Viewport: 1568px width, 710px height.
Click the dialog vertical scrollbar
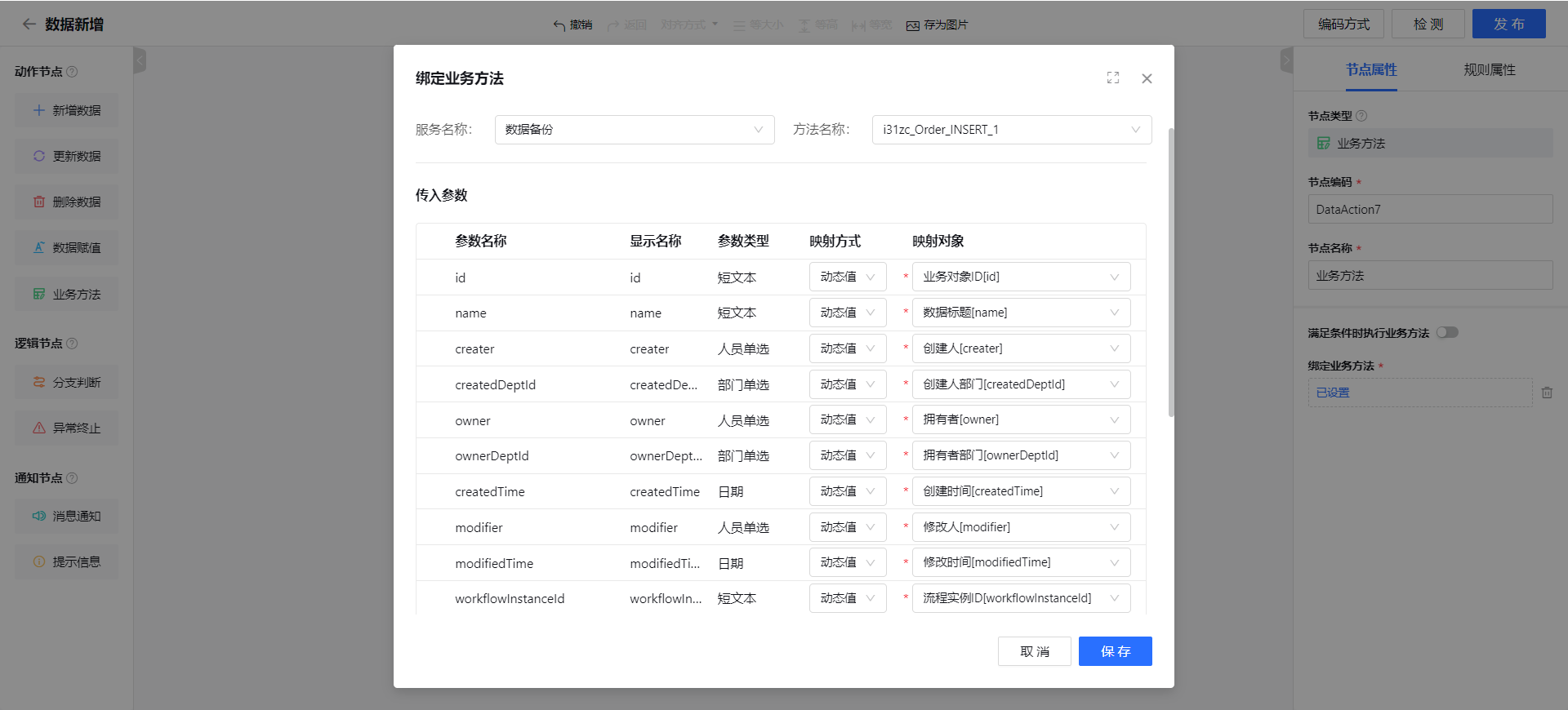tap(1171, 273)
